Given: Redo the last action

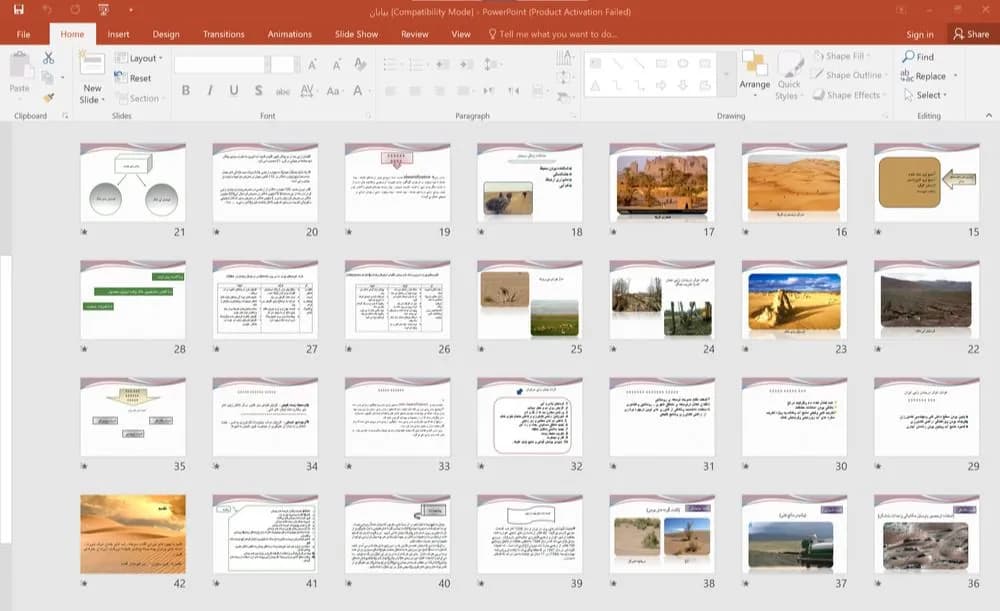Looking at the screenshot, I should [x=75, y=10].
